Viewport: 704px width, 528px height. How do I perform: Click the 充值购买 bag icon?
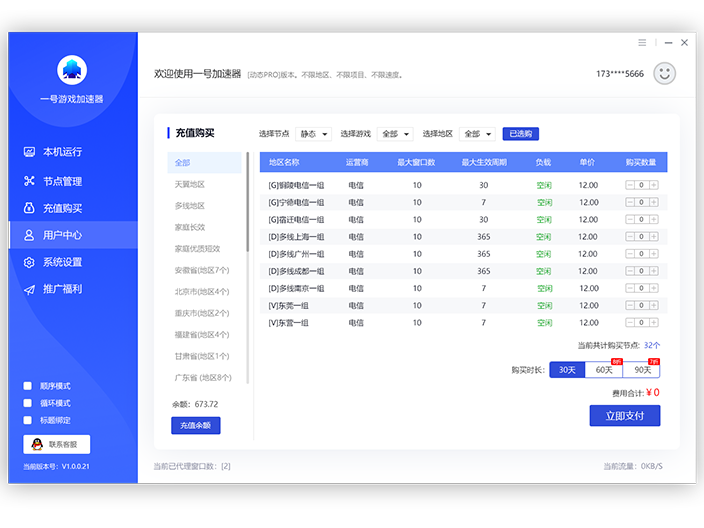click(29, 208)
